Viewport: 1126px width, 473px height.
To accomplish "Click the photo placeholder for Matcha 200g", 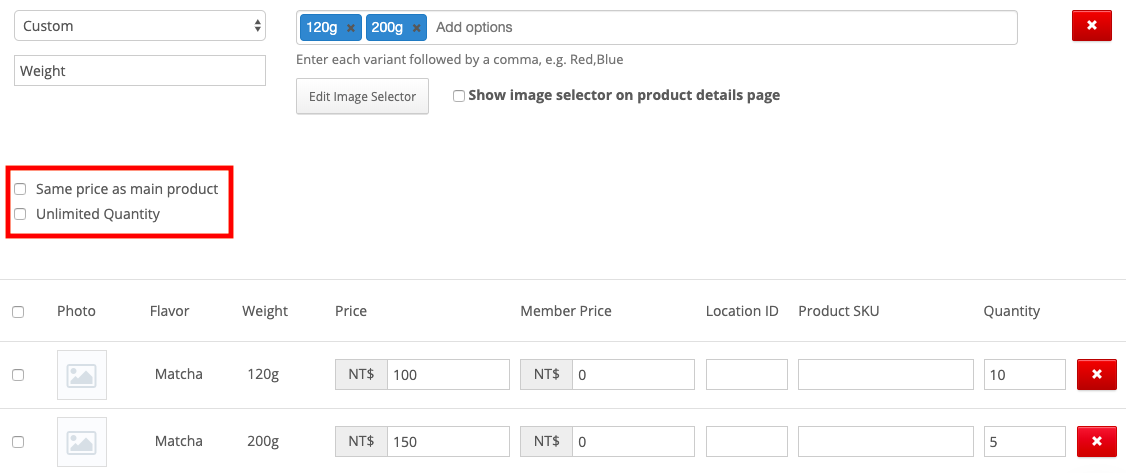I will tap(82, 441).
